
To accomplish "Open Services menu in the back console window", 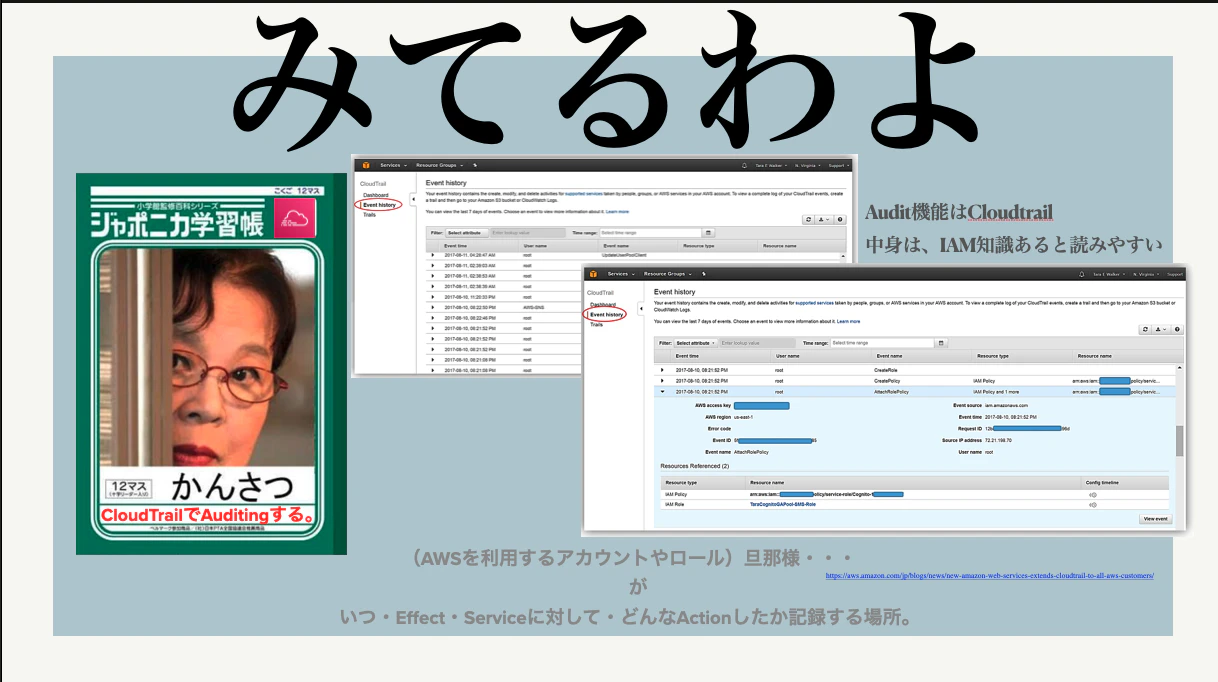I will tap(393, 165).
